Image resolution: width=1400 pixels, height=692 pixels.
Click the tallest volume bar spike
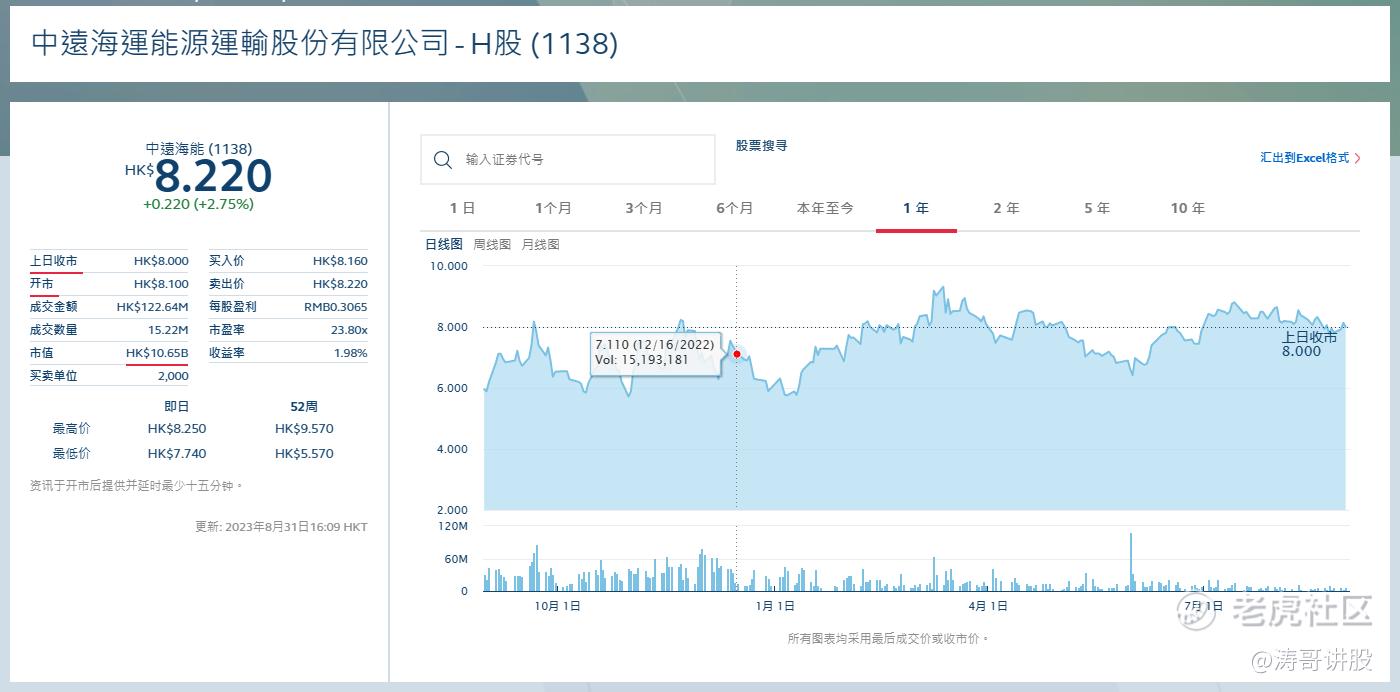tap(1131, 562)
